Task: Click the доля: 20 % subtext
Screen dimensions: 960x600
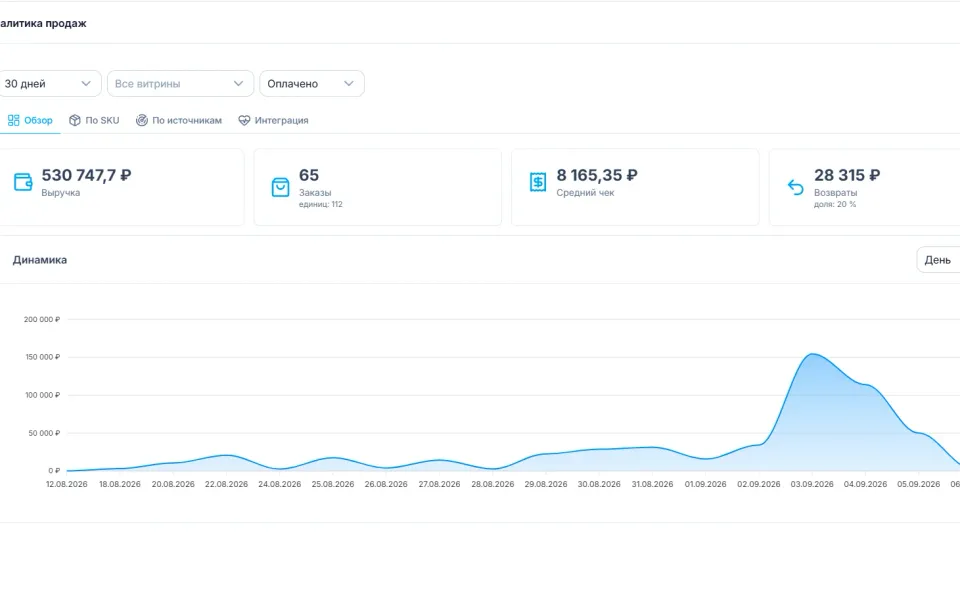Action: click(835, 204)
